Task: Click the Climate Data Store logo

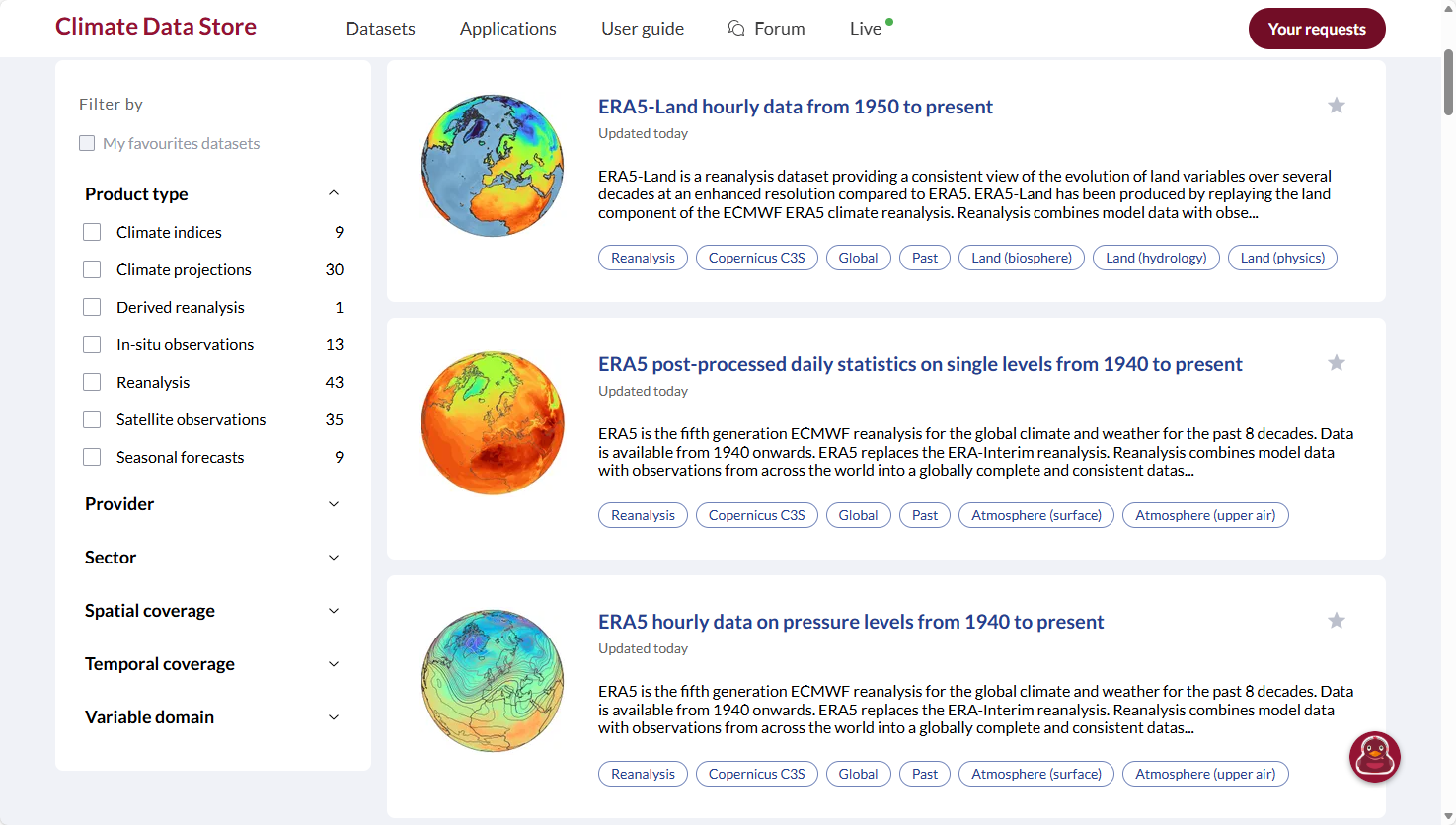Action: click(x=155, y=27)
